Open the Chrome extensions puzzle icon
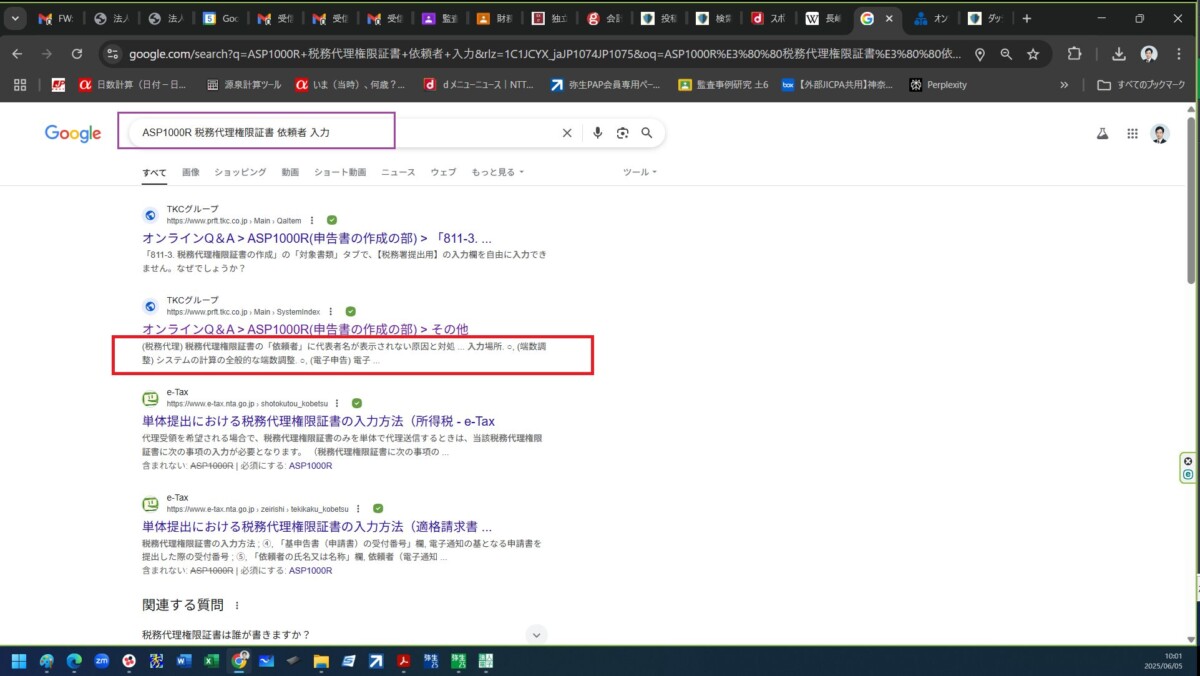Viewport: 1200px width, 676px height. pyautogui.click(x=1075, y=54)
